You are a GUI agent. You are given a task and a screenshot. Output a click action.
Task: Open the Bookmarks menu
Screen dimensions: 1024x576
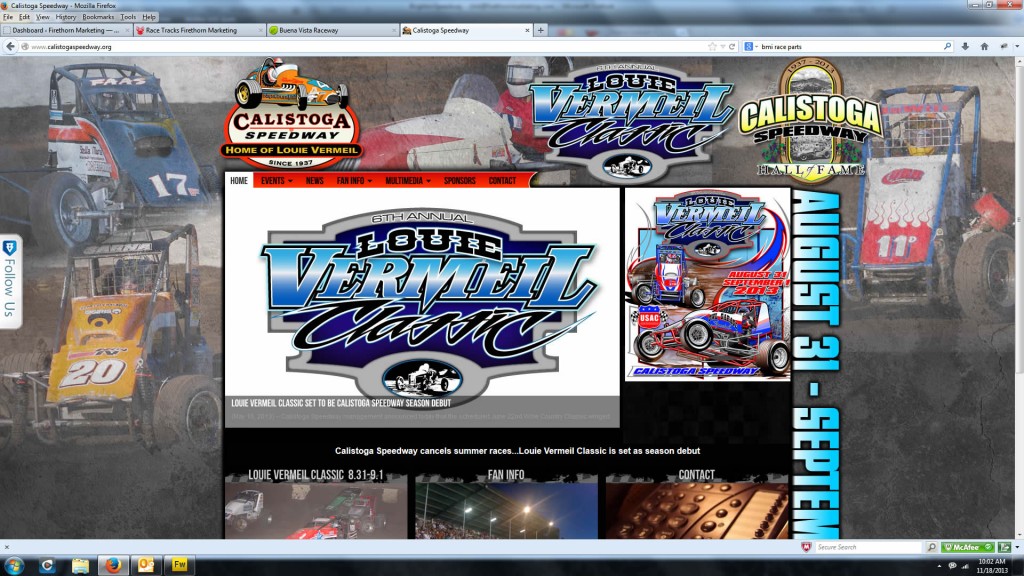(x=98, y=17)
